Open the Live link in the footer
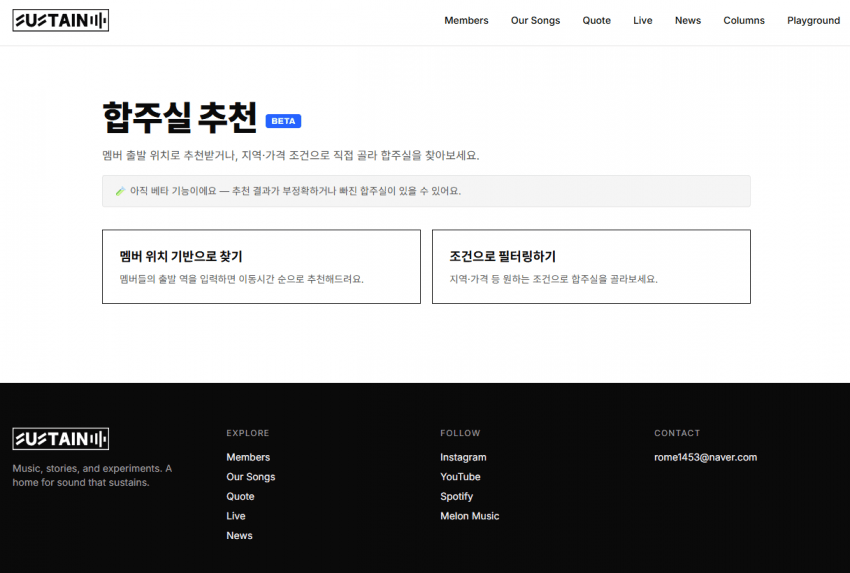850x573 pixels. coord(236,516)
